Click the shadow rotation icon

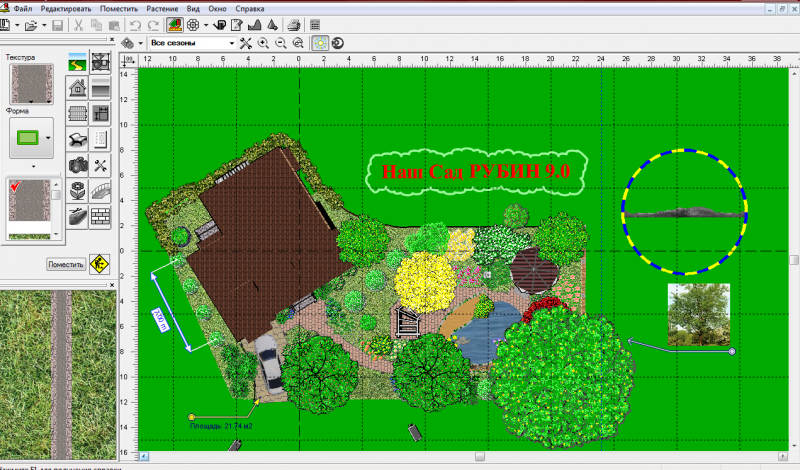[338, 43]
